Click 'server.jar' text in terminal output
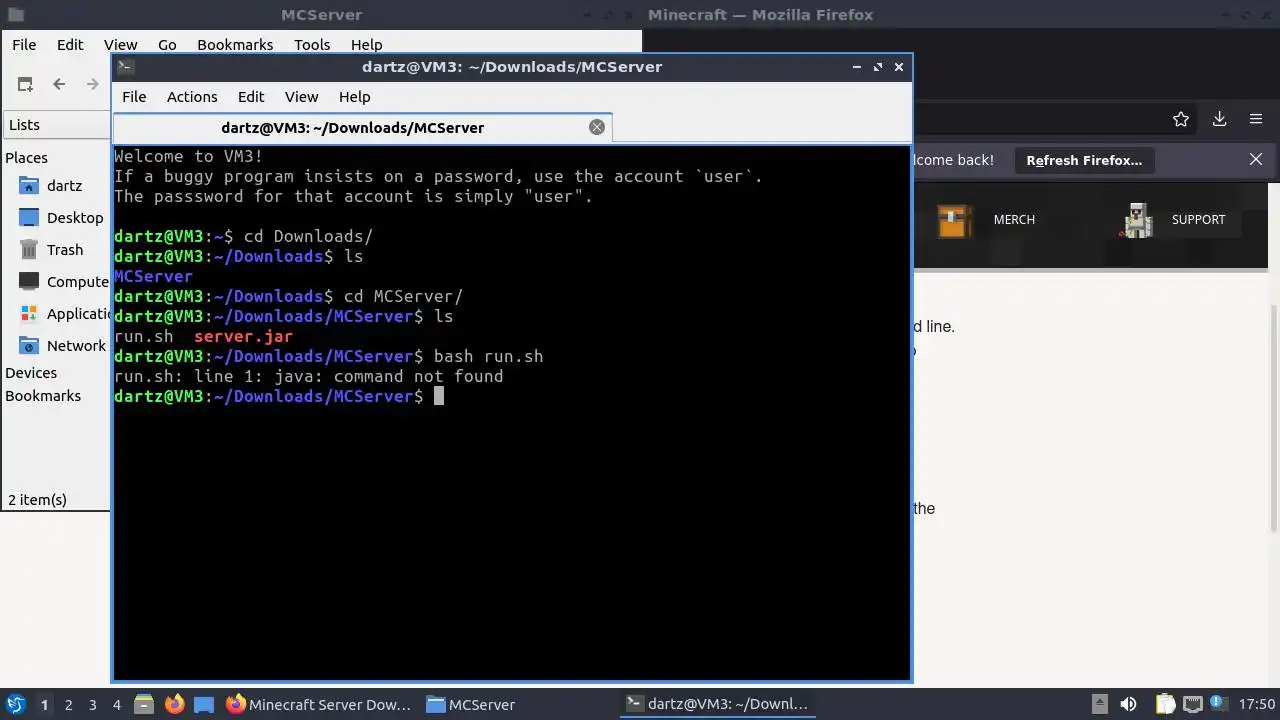Image resolution: width=1280 pixels, height=720 pixels. (243, 337)
